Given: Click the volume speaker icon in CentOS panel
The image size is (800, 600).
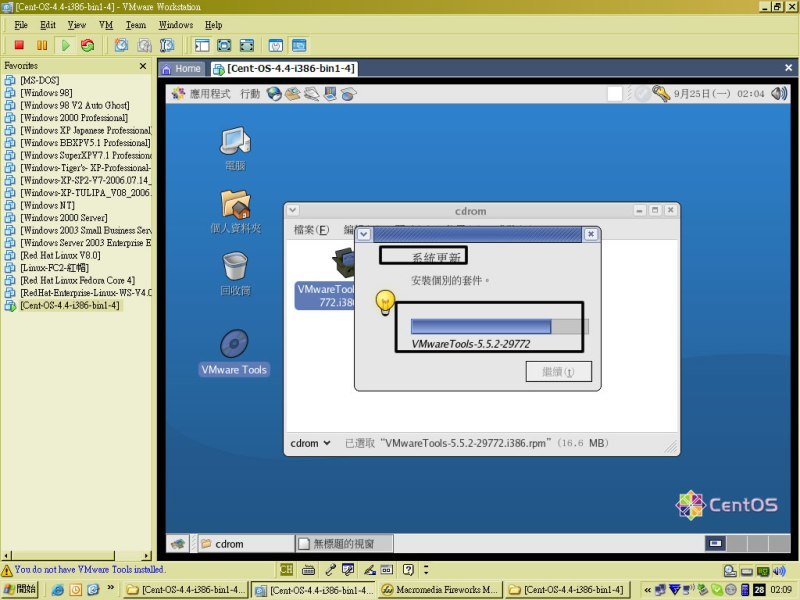Looking at the screenshot, I should coord(779,94).
